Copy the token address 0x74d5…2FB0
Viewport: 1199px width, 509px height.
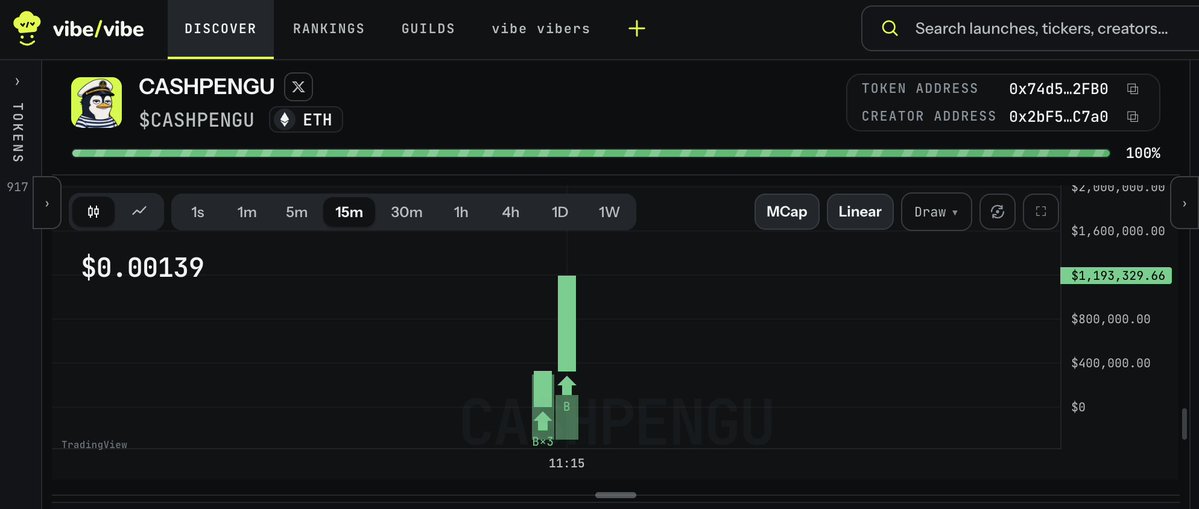coord(1132,89)
